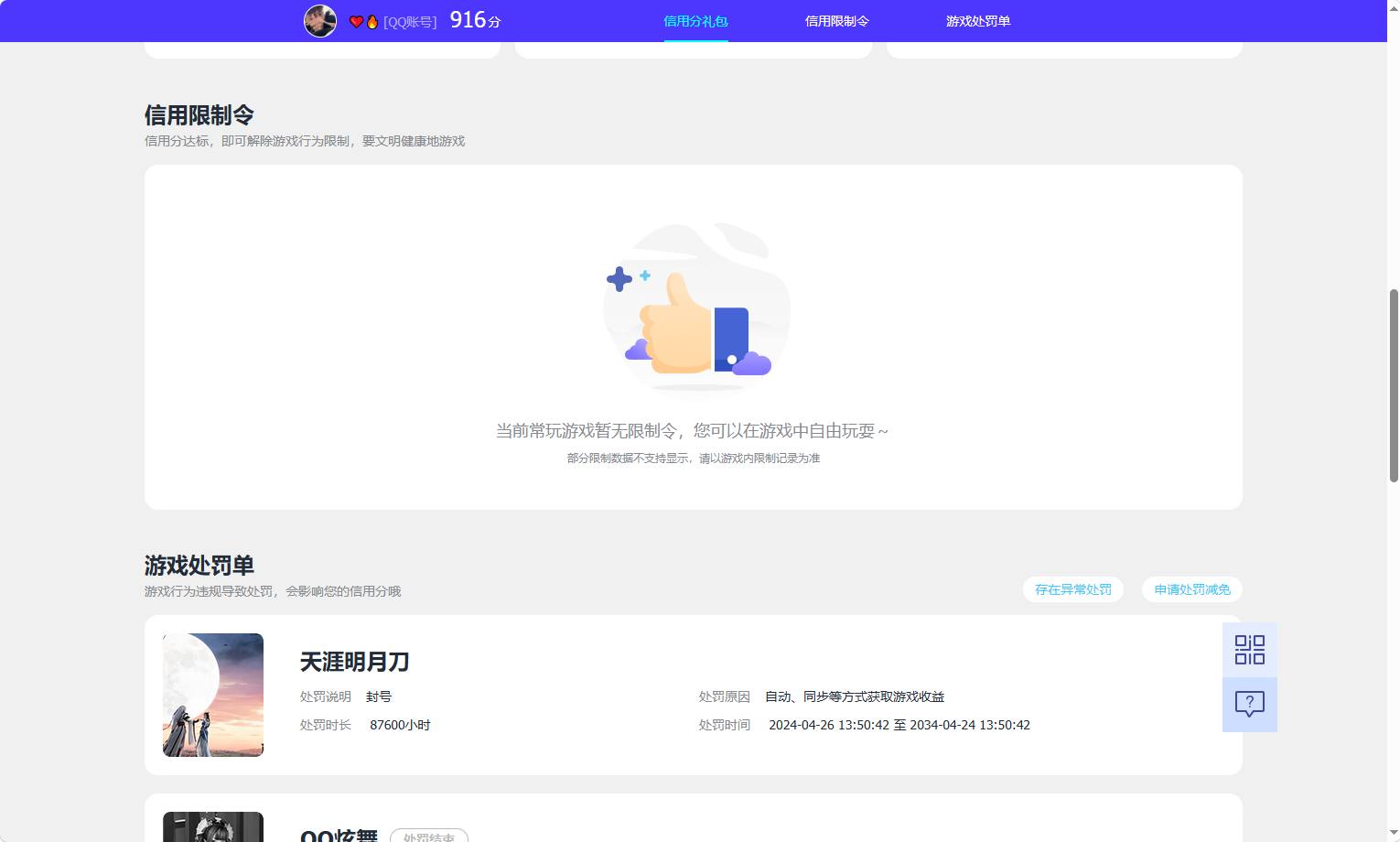
Task: Open the help question chat icon
Action: pyautogui.click(x=1250, y=704)
